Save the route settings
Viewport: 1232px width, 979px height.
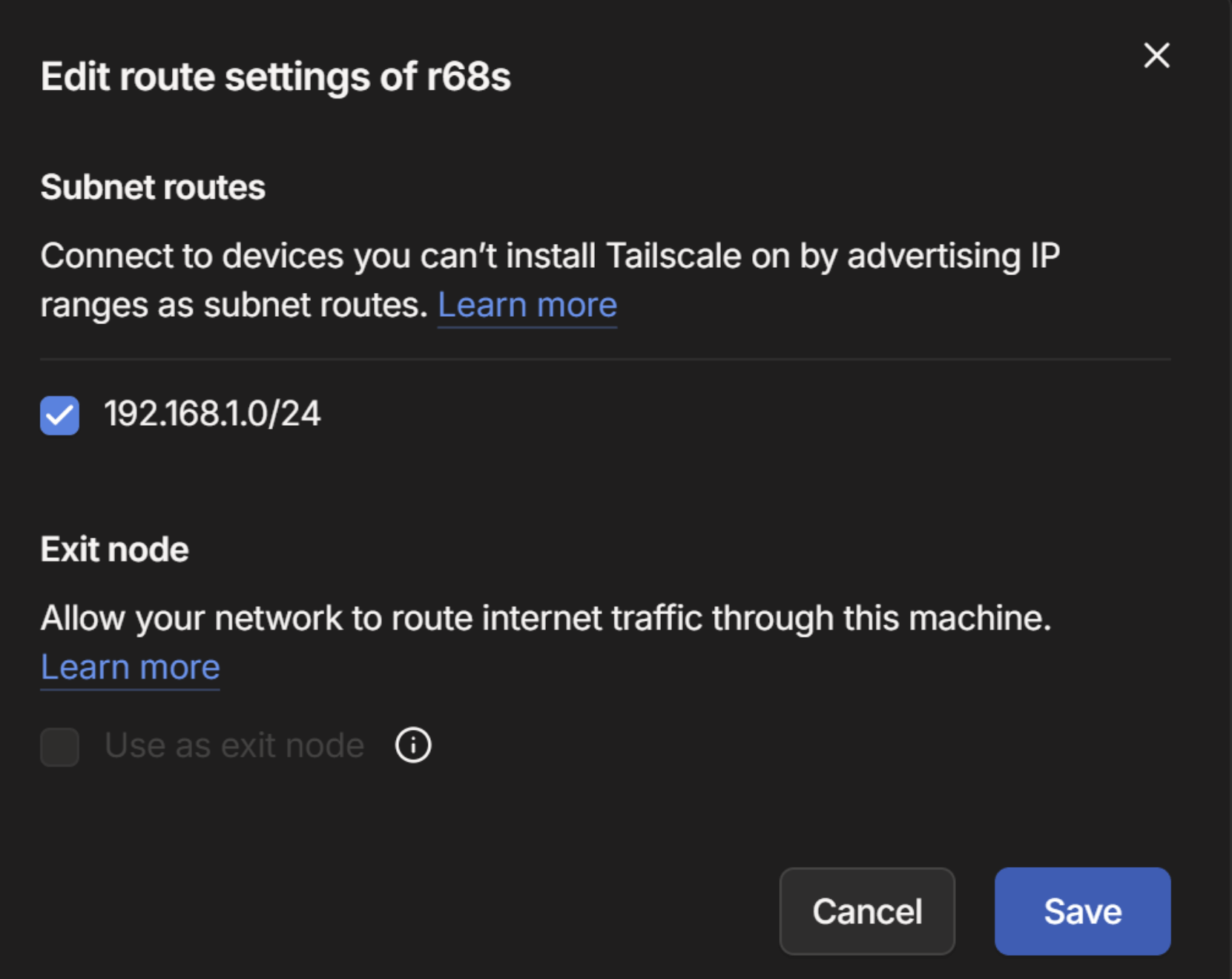(x=1082, y=911)
